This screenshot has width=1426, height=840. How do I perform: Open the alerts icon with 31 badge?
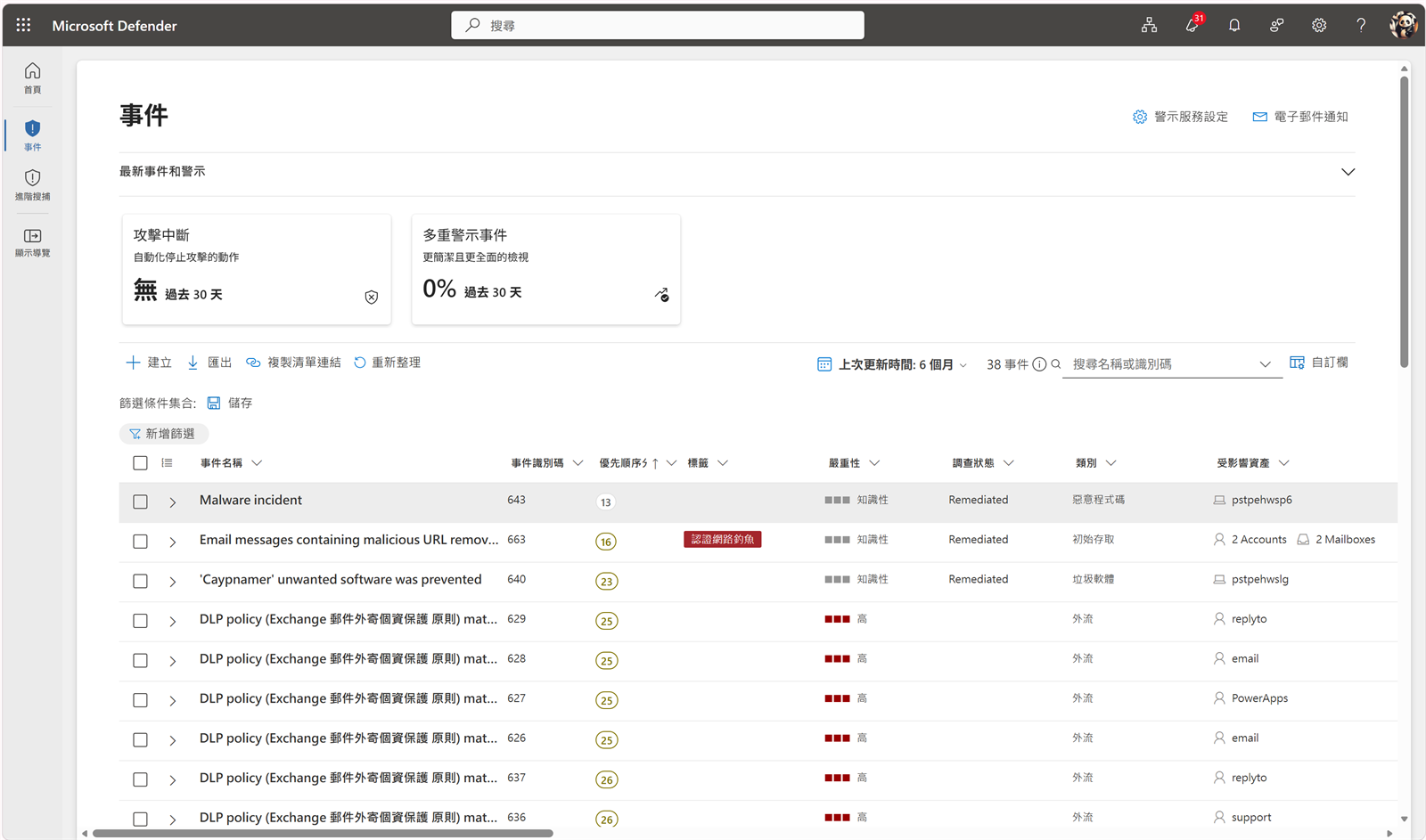[x=1192, y=24]
